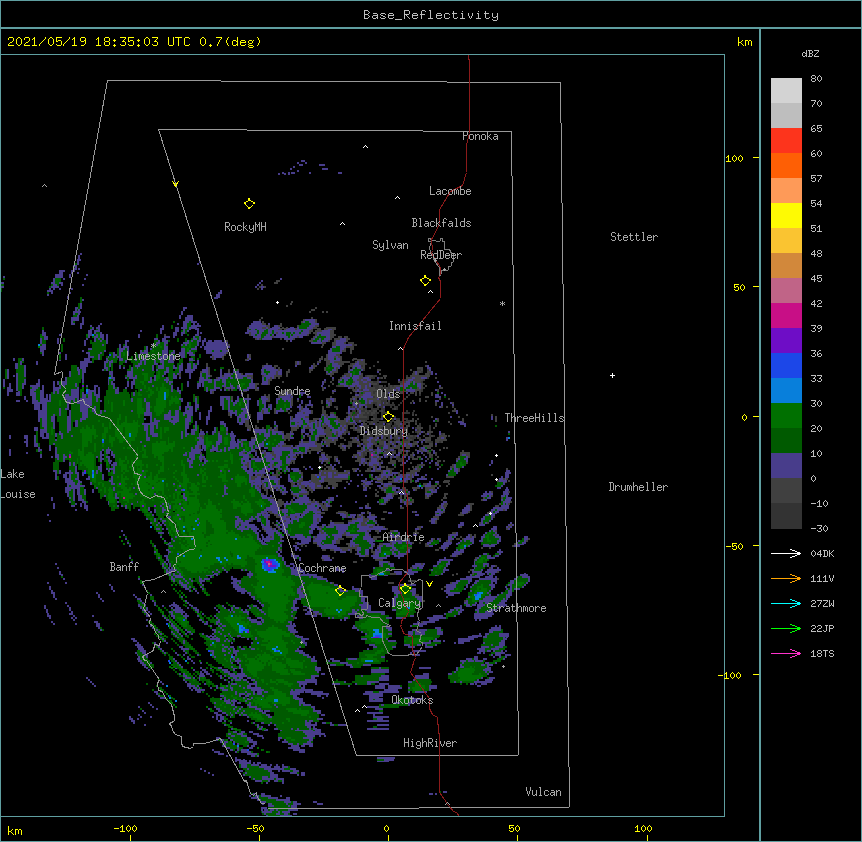Screen dimensions: 862x842
Task: Pick the orange 57-60 dBZ legend color
Action: [786, 165]
